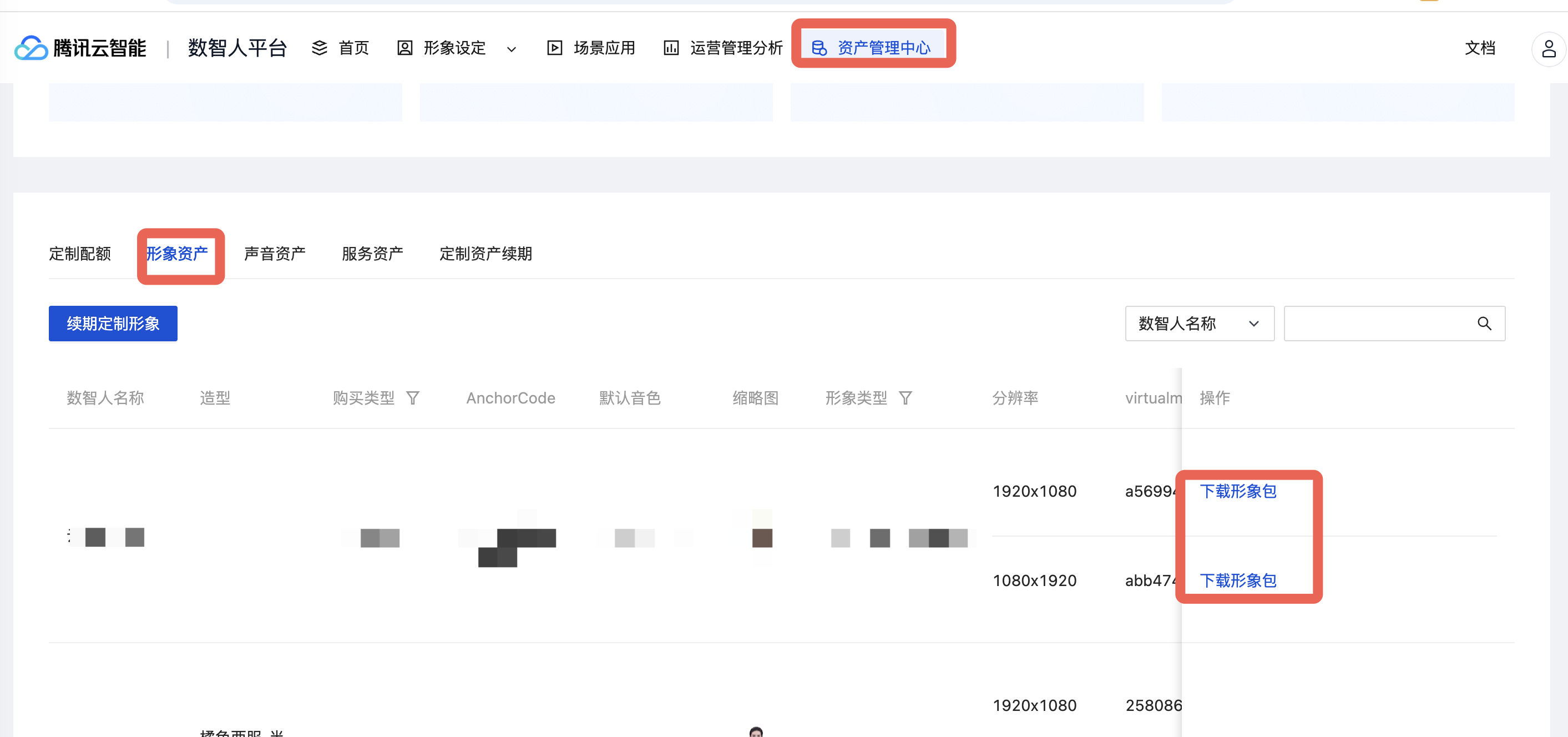Select the 定制配额 tab
Image resolution: width=1568 pixels, height=737 pixels.
click(x=80, y=254)
